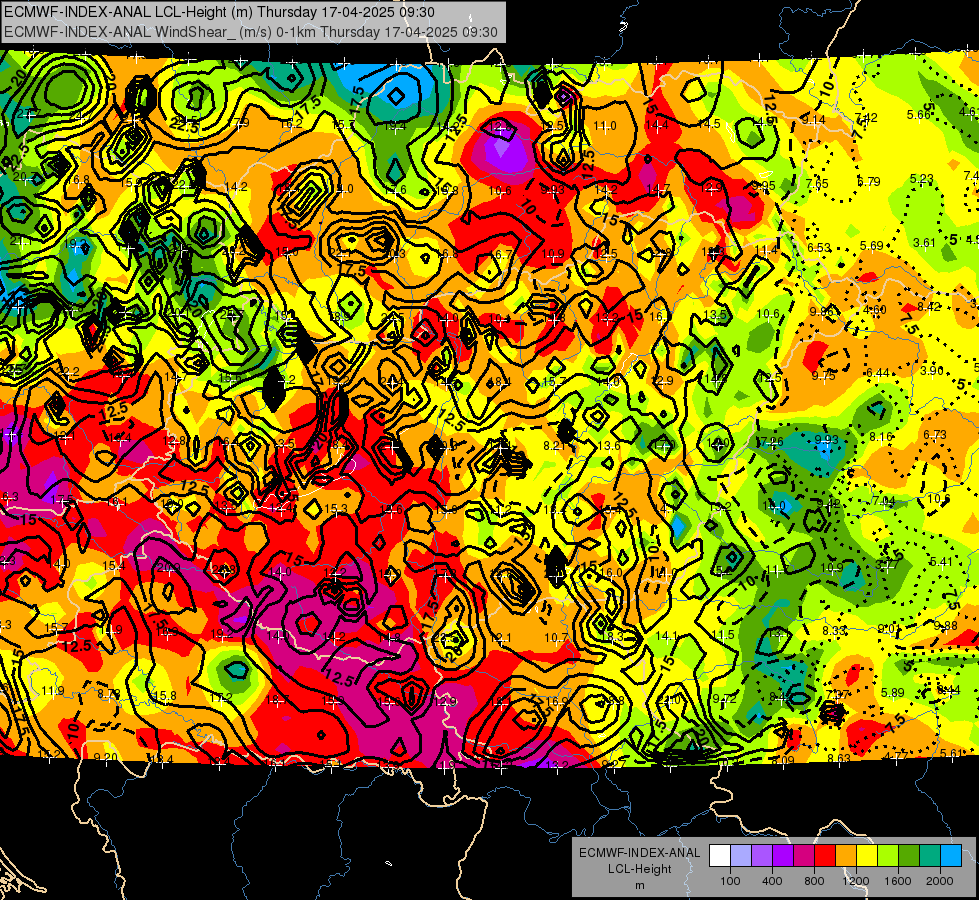The width and height of the screenshot is (979, 900).
Task: Click the WindShear 0-1km title line
Action: point(250,32)
